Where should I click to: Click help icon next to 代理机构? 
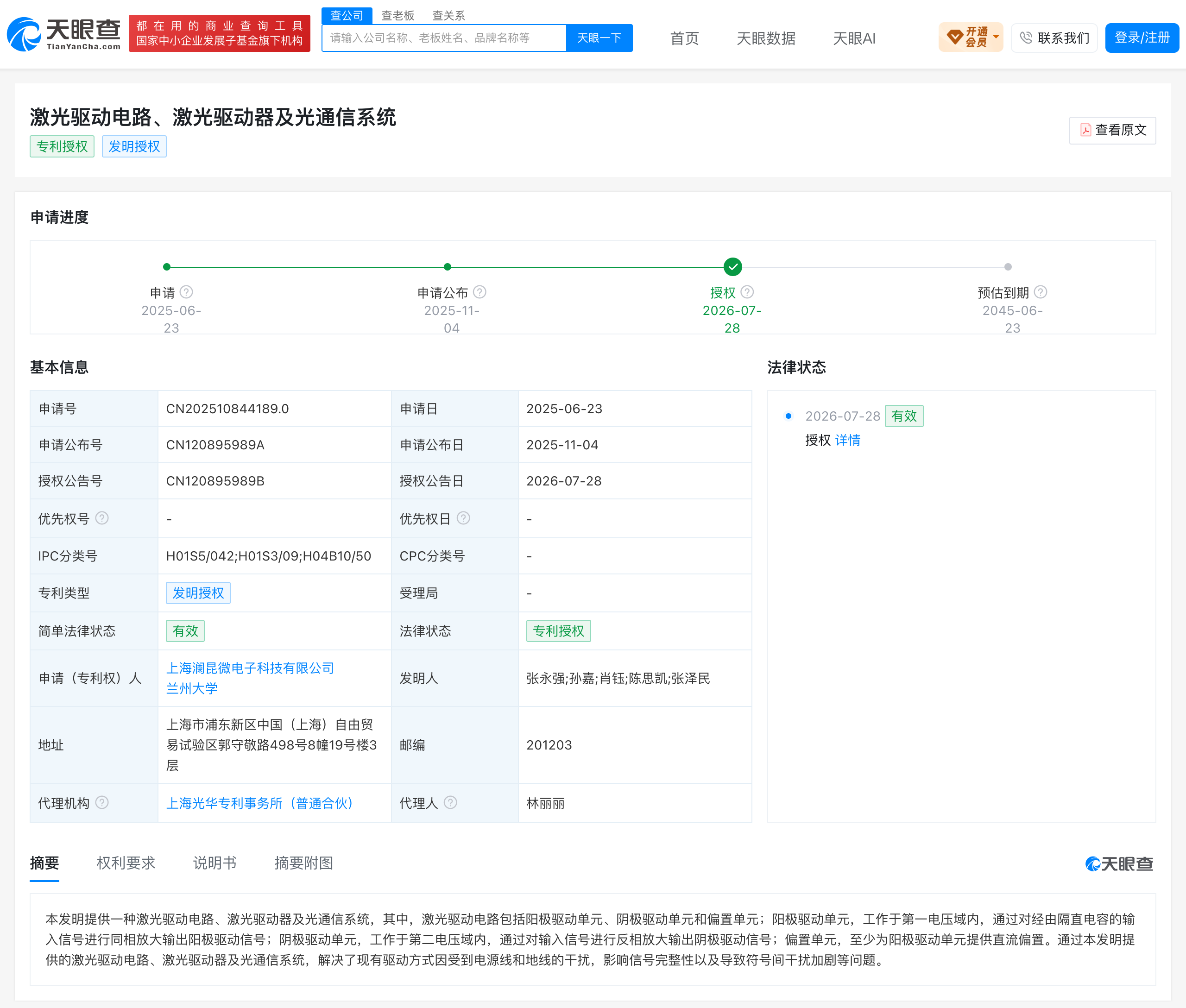point(102,802)
